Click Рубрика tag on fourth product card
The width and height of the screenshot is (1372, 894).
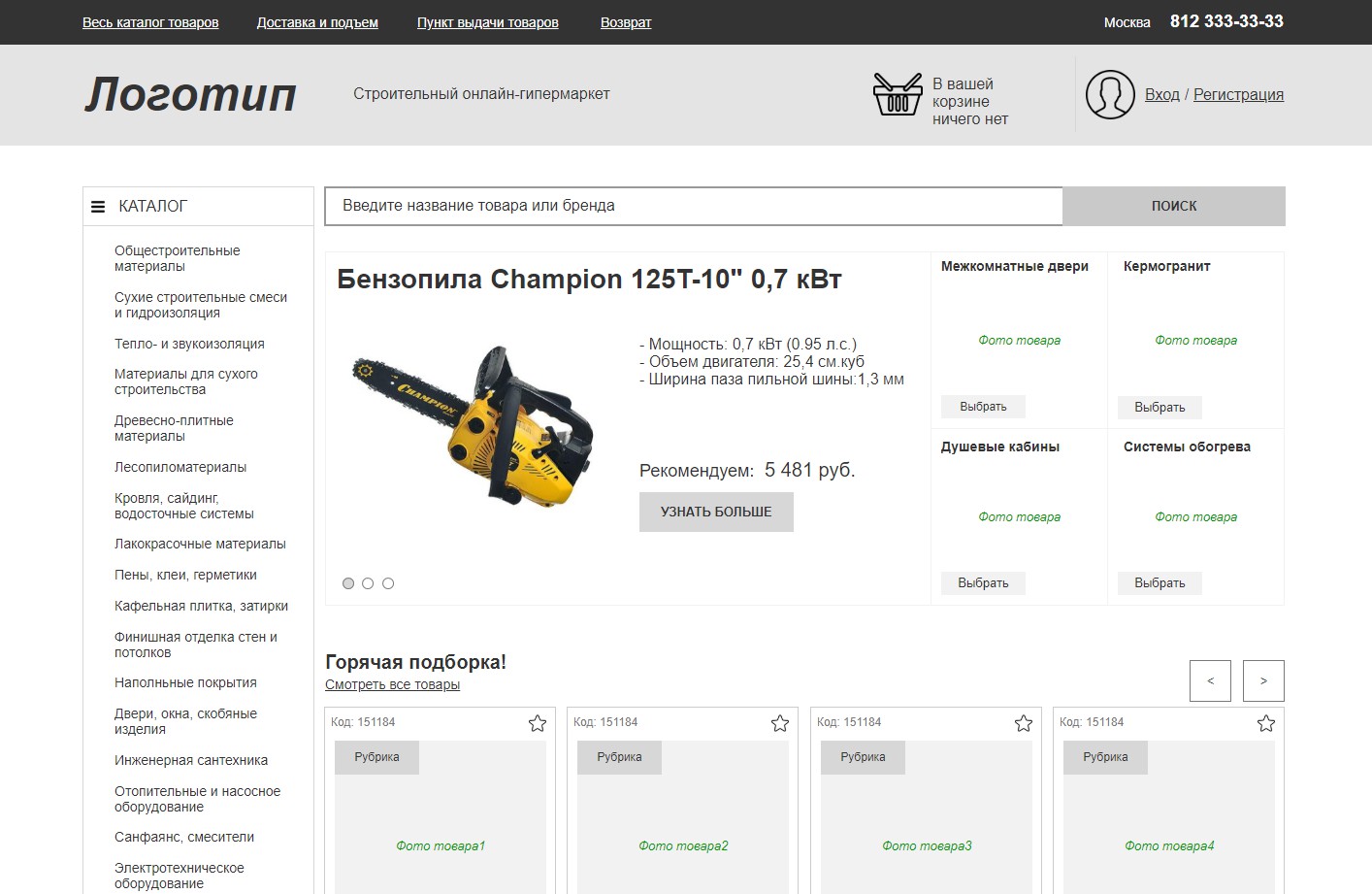tap(1105, 757)
